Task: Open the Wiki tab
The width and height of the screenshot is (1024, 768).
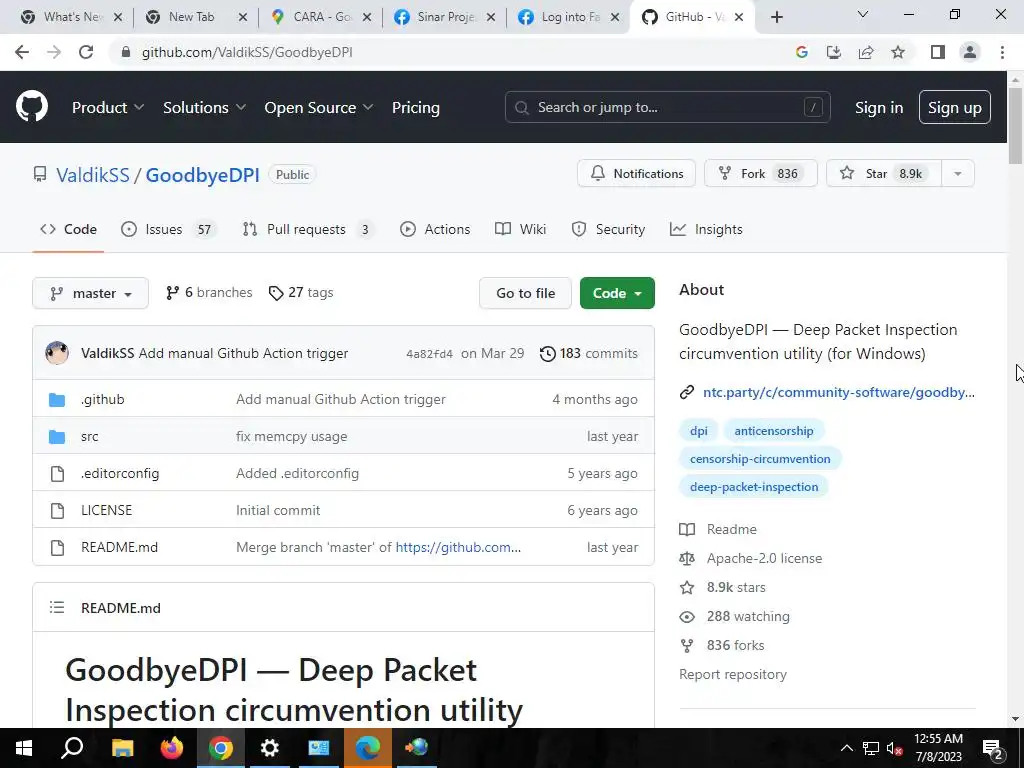Action: coord(520,229)
